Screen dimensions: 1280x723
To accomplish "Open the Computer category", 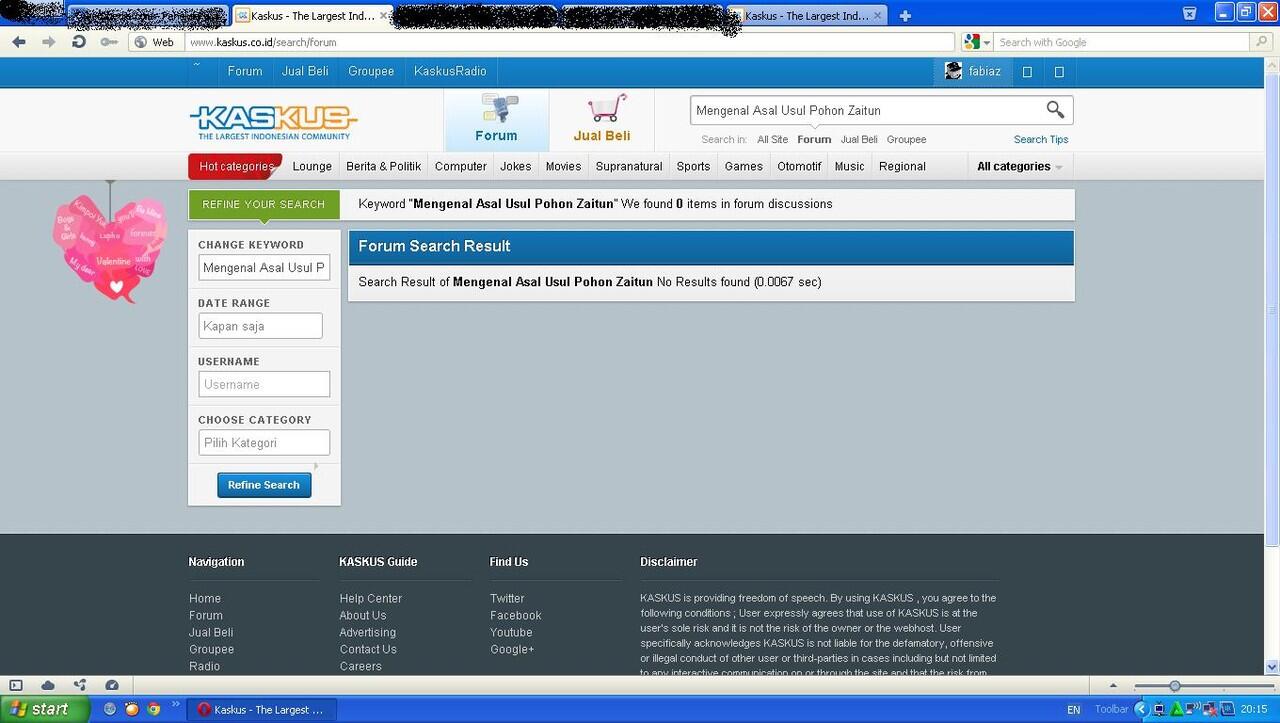I will 461,166.
